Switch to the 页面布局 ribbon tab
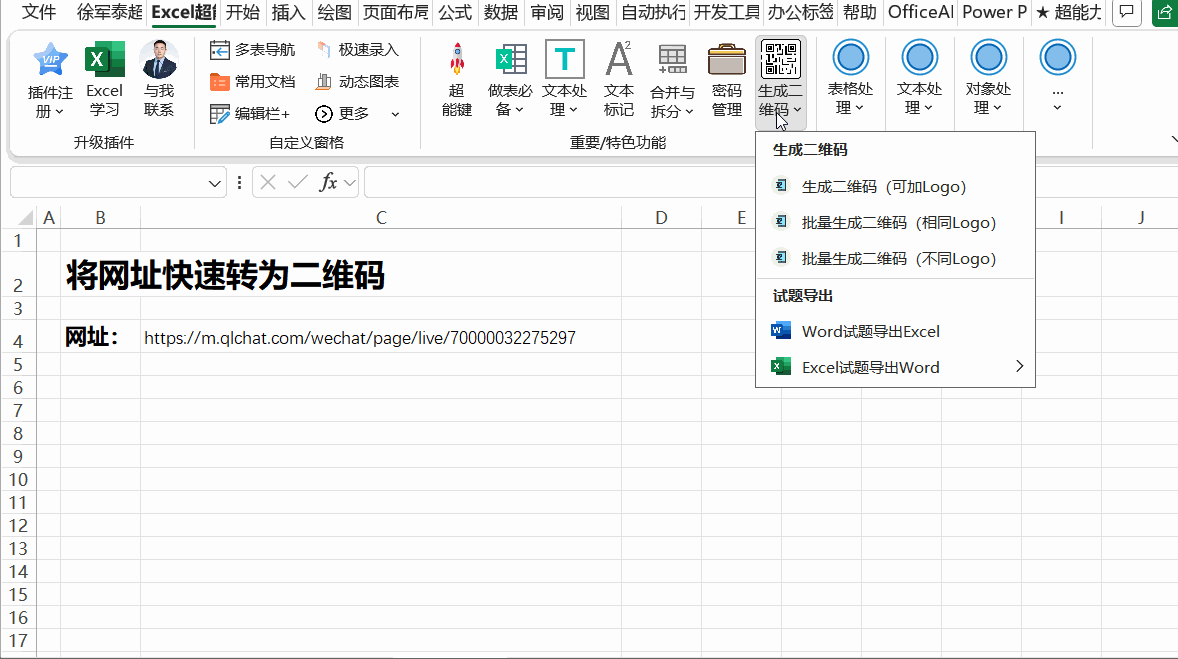 tap(396, 12)
